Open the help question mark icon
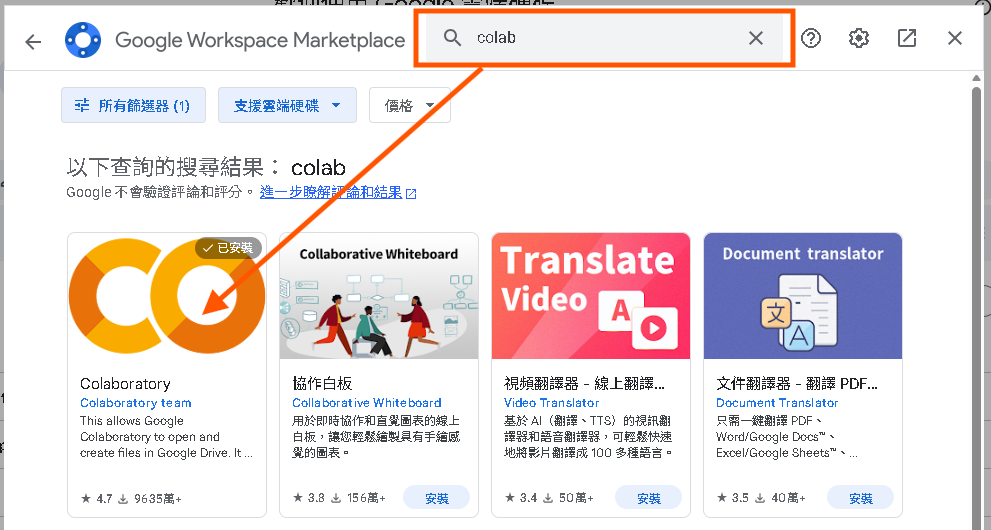The image size is (991, 530). (x=811, y=39)
